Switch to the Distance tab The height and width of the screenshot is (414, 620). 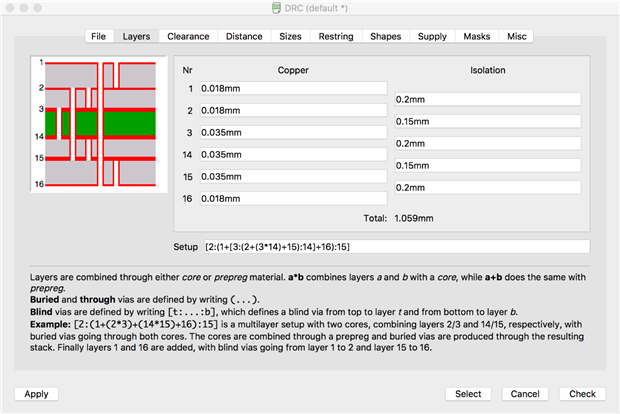tap(244, 36)
